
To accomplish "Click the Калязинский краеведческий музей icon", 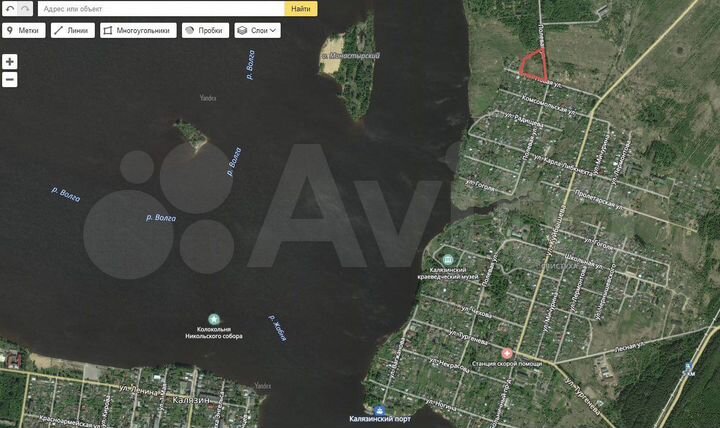I will click(x=448, y=260).
